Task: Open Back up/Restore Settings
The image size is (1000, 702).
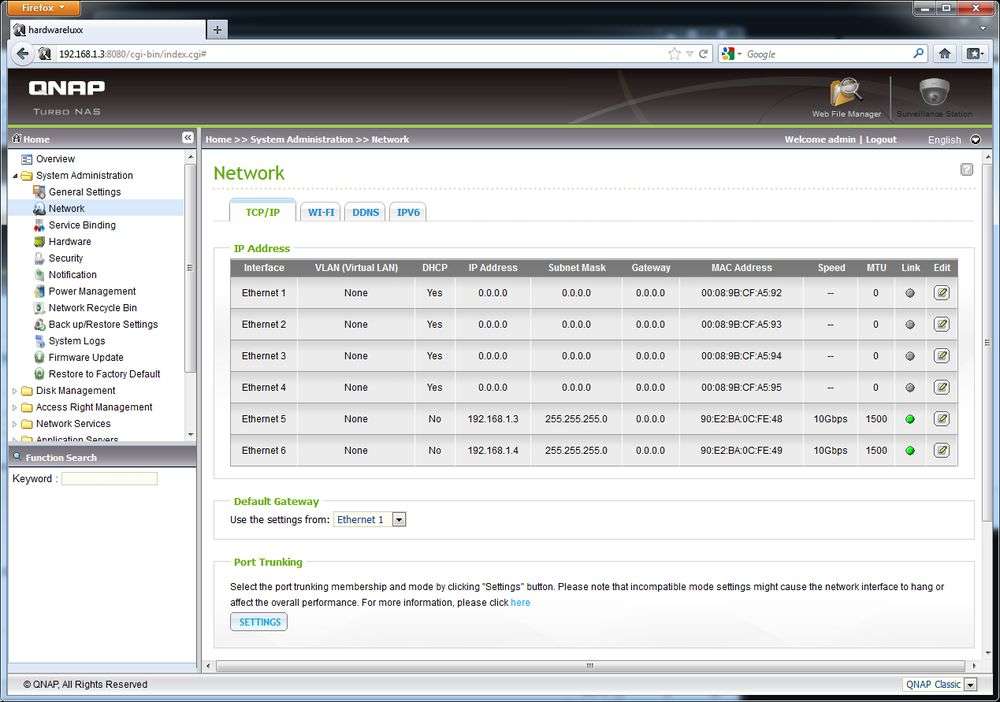Action: pyautogui.click(x=103, y=325)
